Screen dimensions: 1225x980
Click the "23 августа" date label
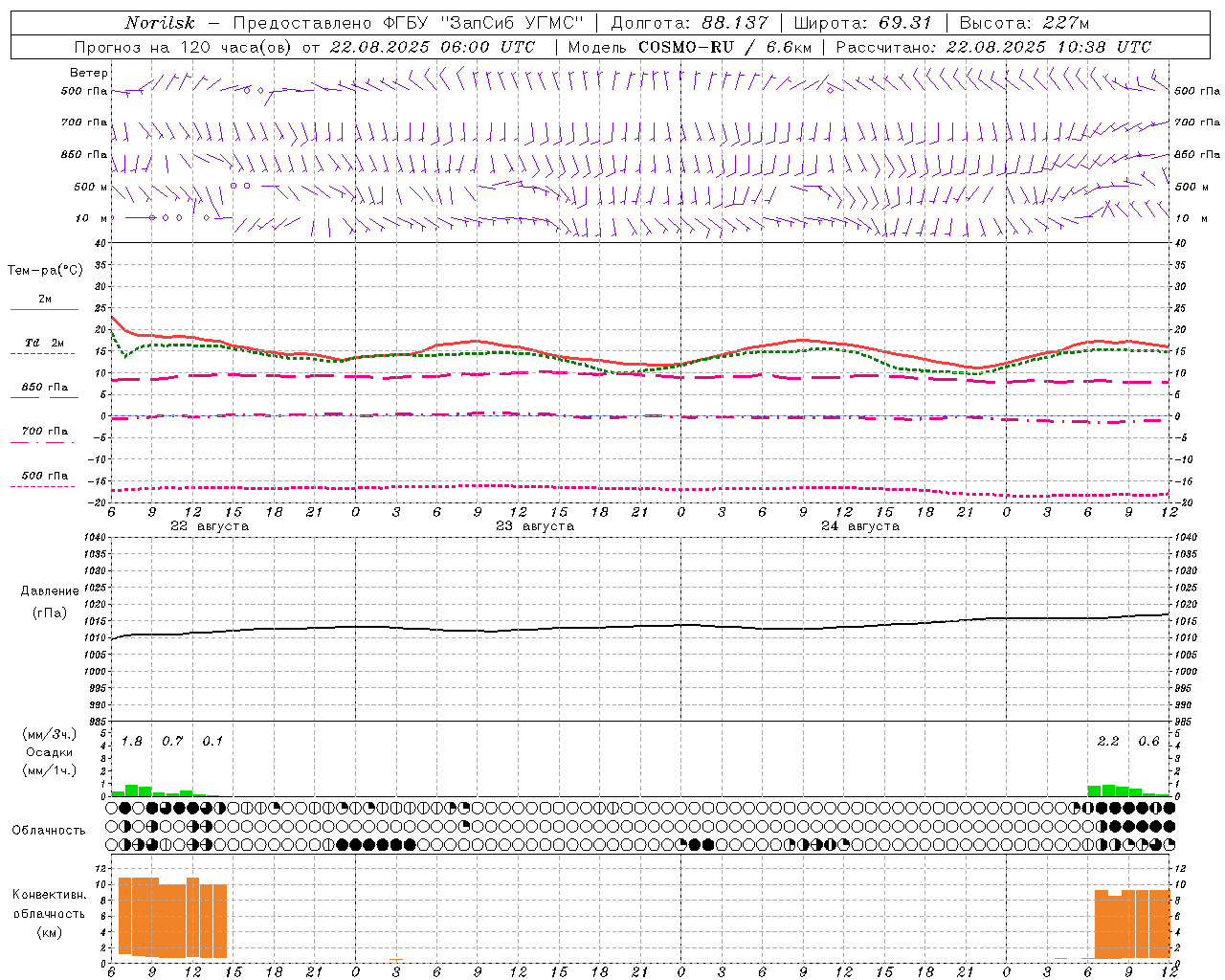[535, 526]
